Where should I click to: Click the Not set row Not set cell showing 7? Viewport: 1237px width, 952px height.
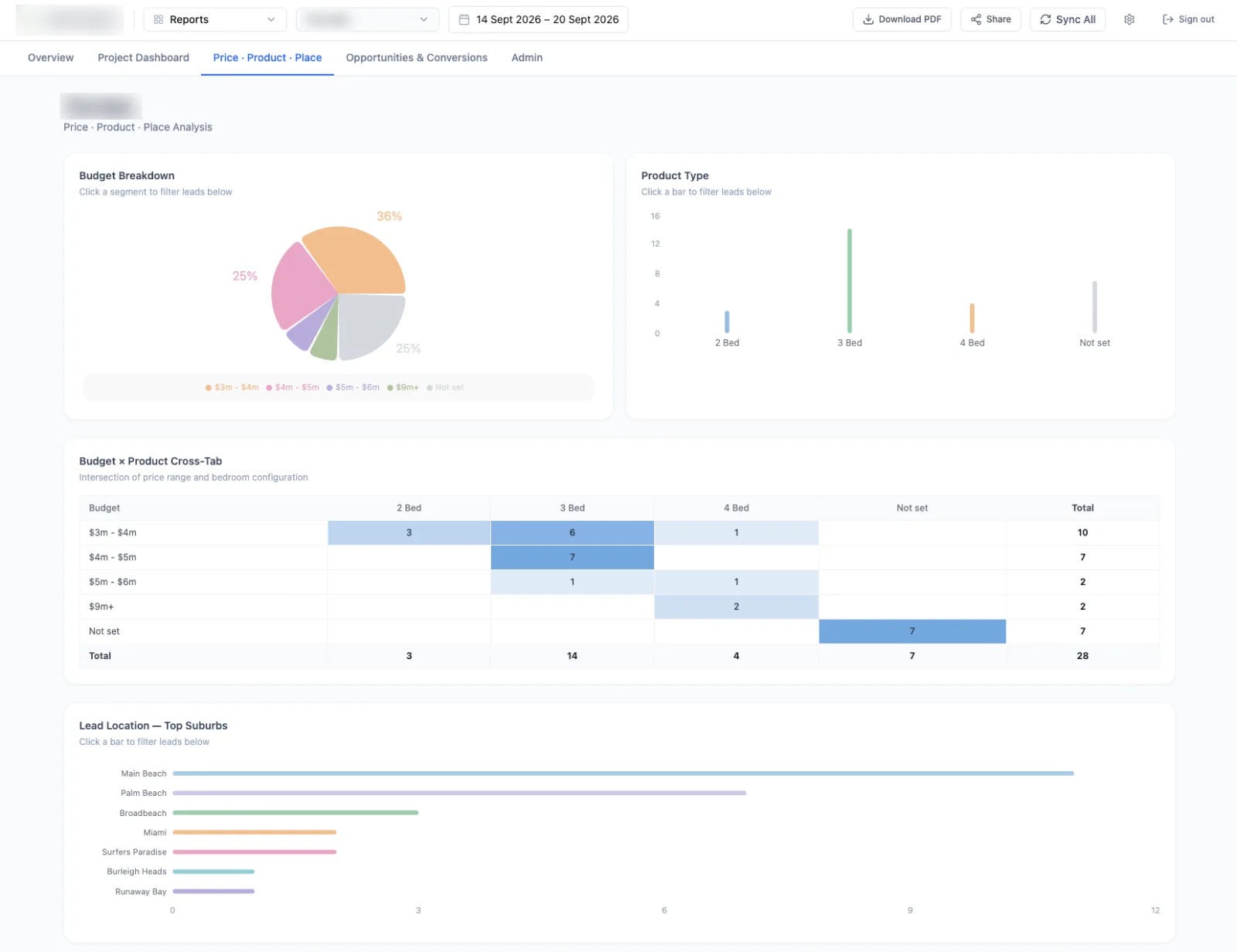[x=912, y=631]
